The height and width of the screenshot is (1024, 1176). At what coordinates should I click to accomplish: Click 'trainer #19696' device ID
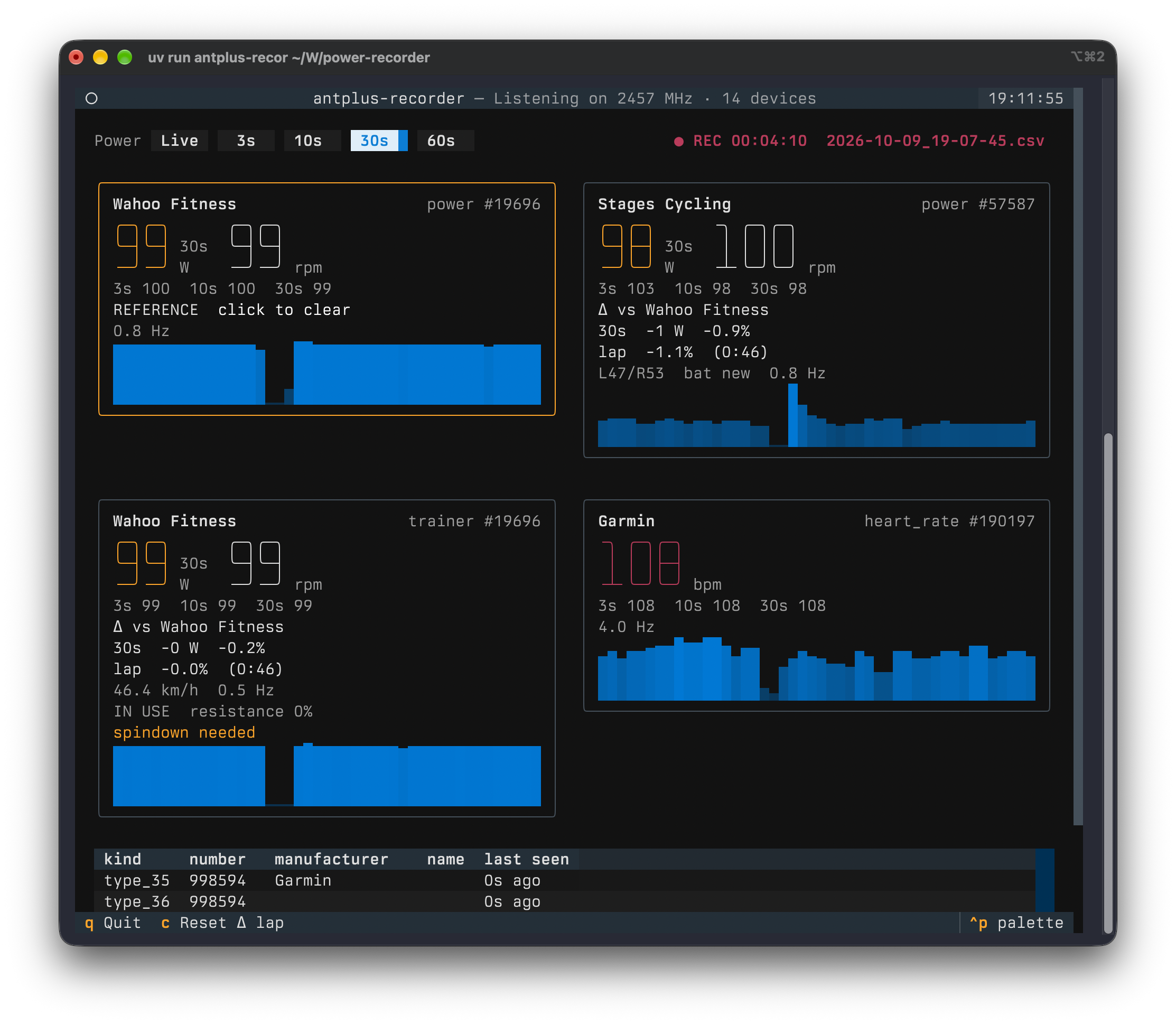[x=474, y=520]
